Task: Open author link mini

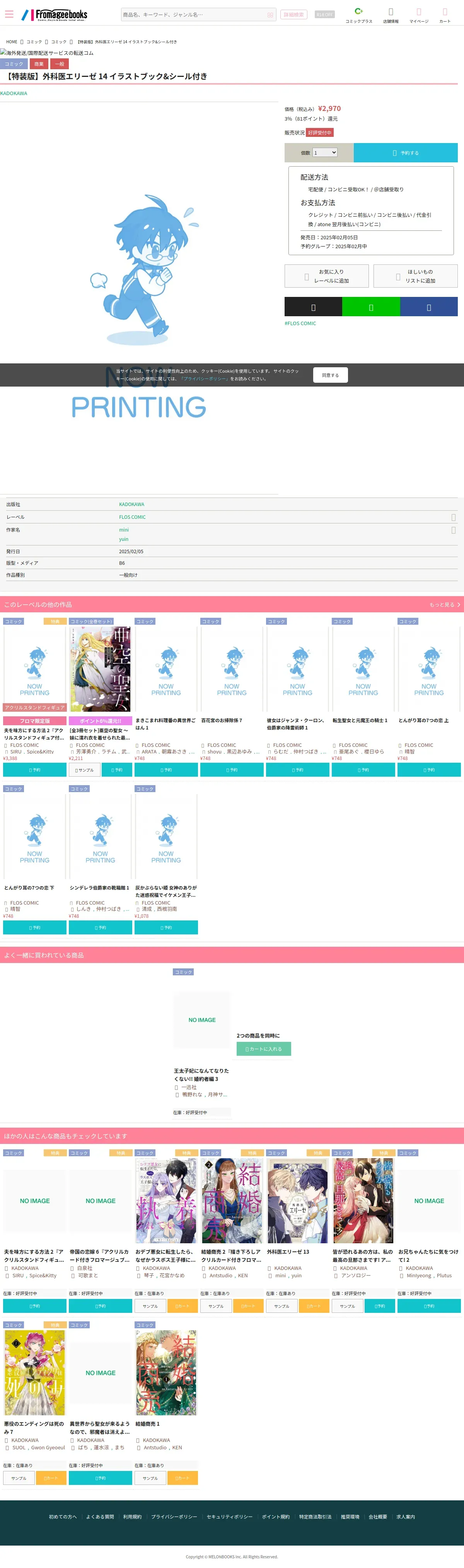Action: click(124, 530)
